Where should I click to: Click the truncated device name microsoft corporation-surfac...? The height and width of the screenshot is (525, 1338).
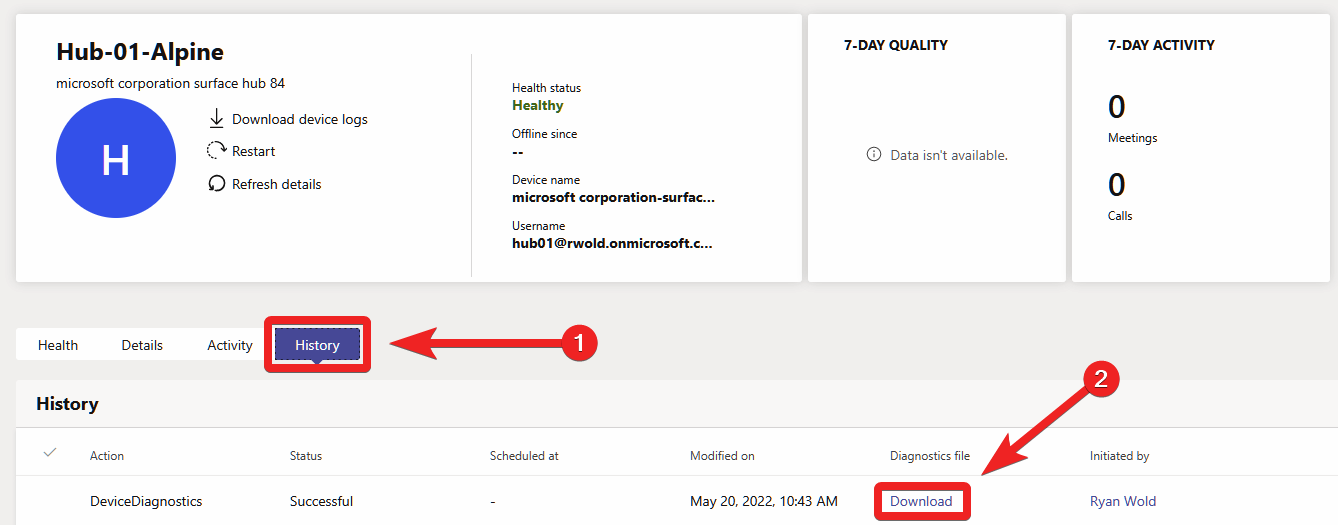tap(614, 197)
